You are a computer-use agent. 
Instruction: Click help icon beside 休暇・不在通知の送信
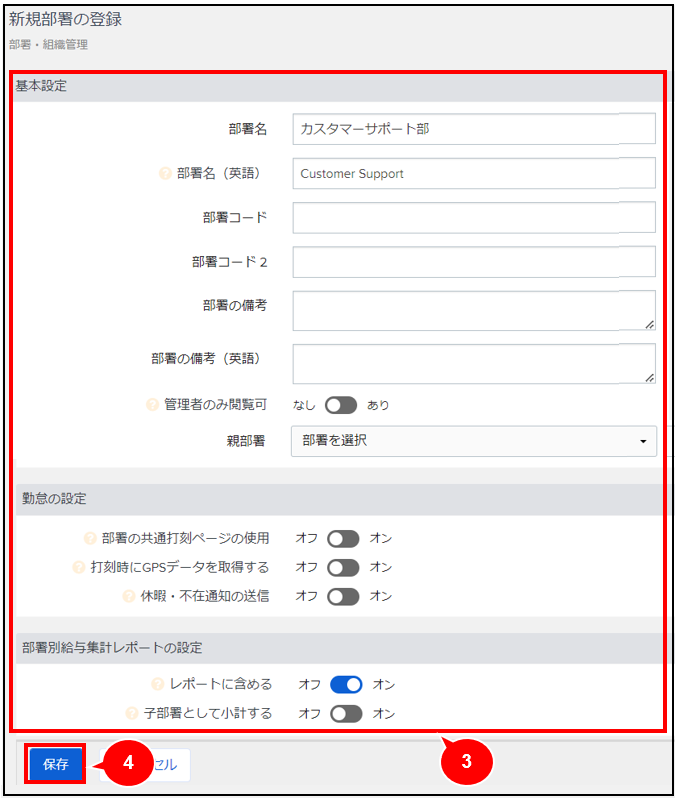[129, 596]
